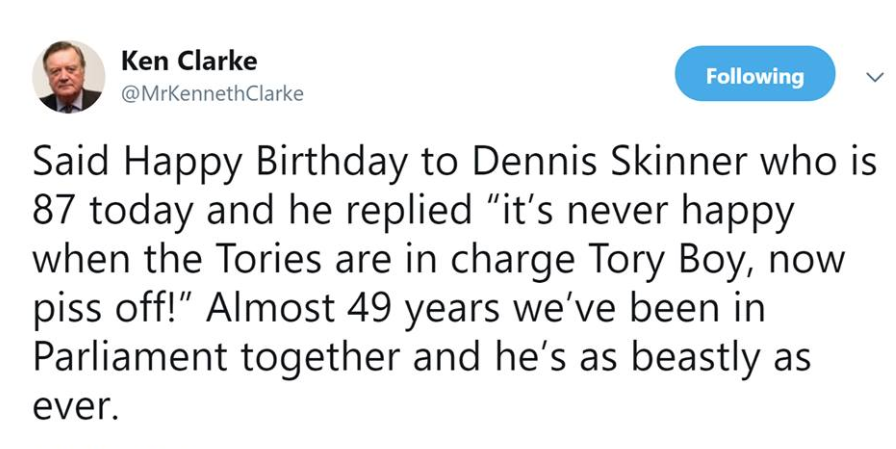Screen dimensions: 896x449
Task: Expand the tweet options chevron
Action: tap(873, 77)
